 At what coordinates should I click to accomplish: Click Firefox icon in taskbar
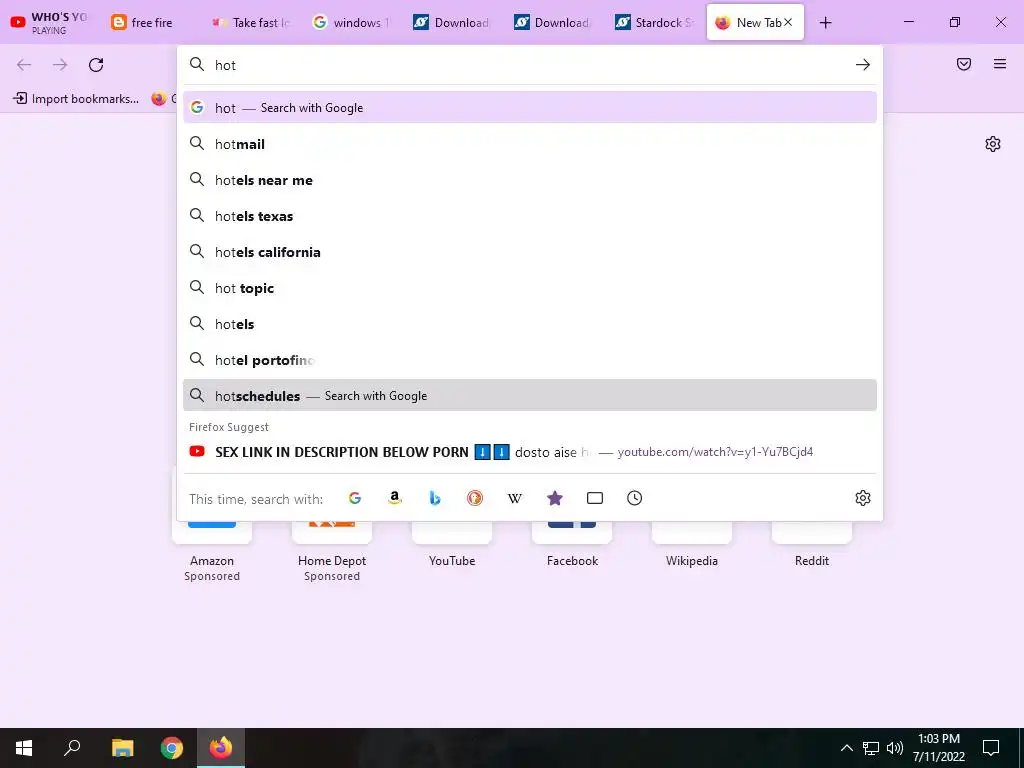click(x=221, y=748)
